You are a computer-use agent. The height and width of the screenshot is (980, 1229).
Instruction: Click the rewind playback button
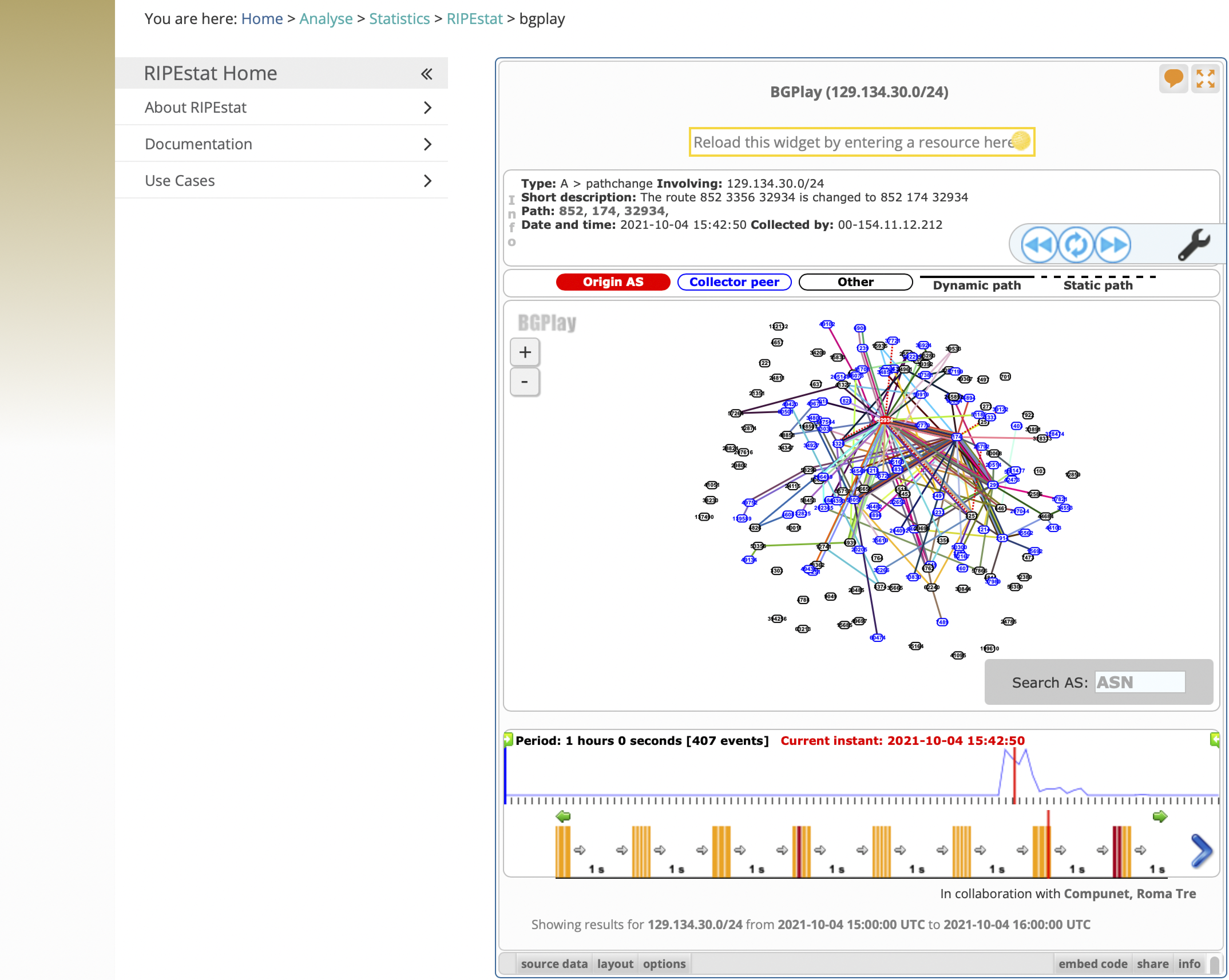point(1038,245)
